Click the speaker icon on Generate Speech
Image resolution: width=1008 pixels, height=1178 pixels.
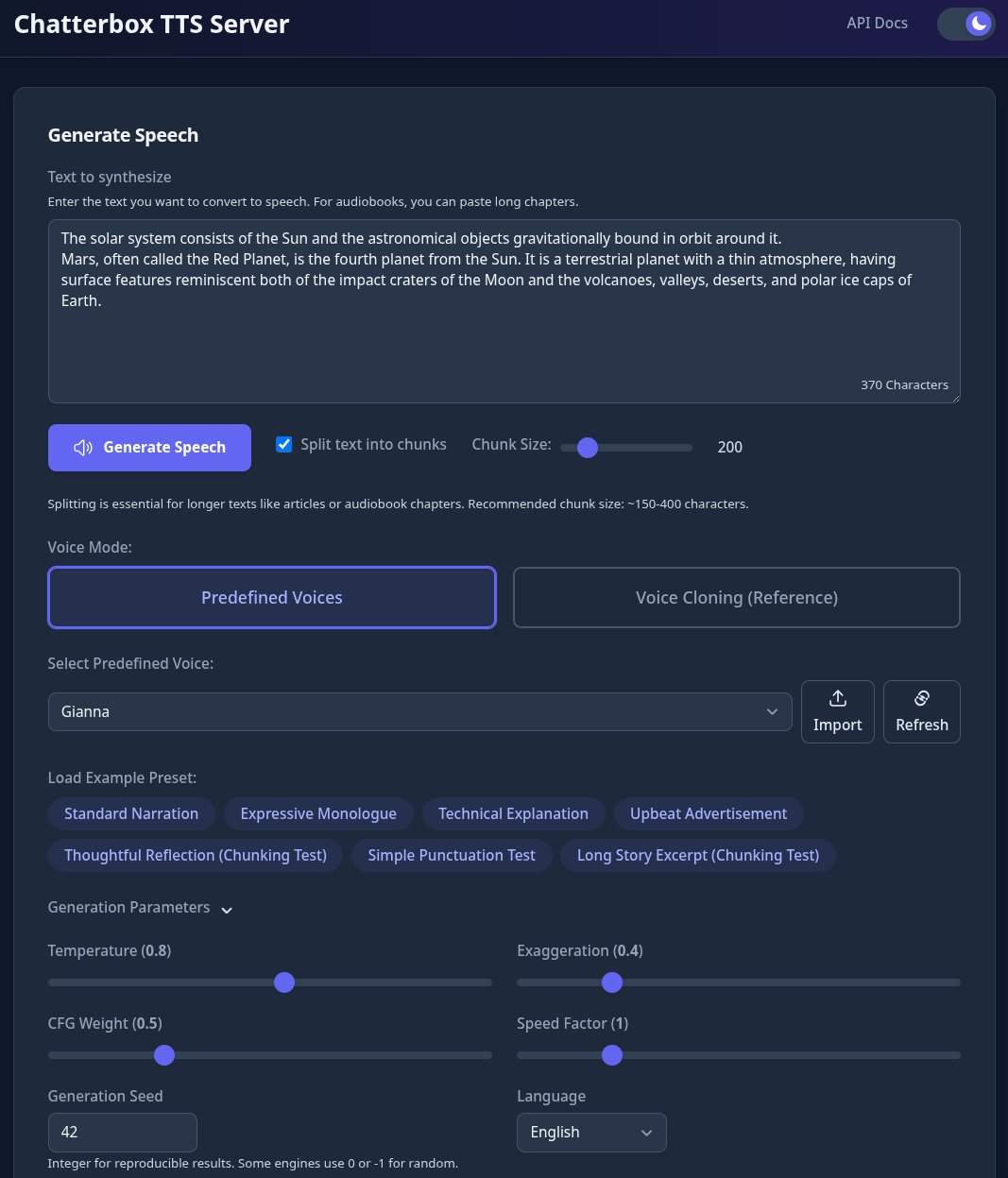[83, 448]
